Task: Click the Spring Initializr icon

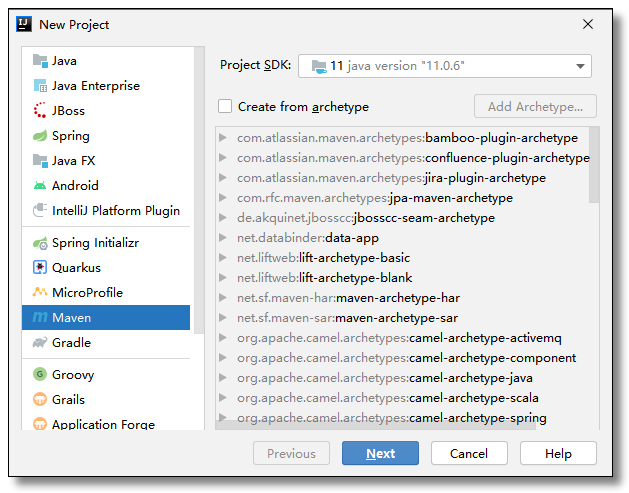Action: (x=40, y=243)
